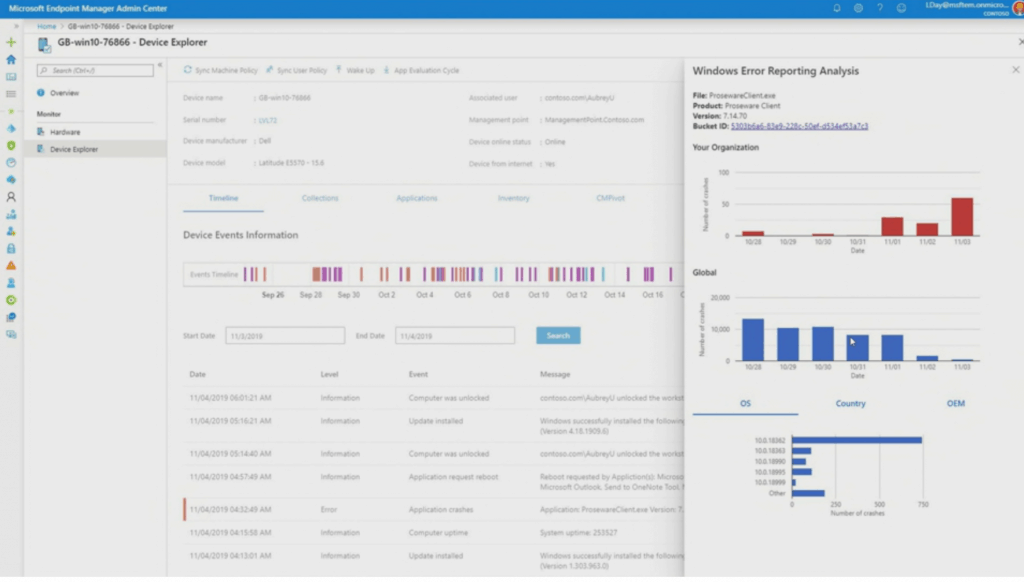The image size is (1024, 582).
Task: Click the blue 10/28 bar in Global chart
Action: [x=753, y=340]
